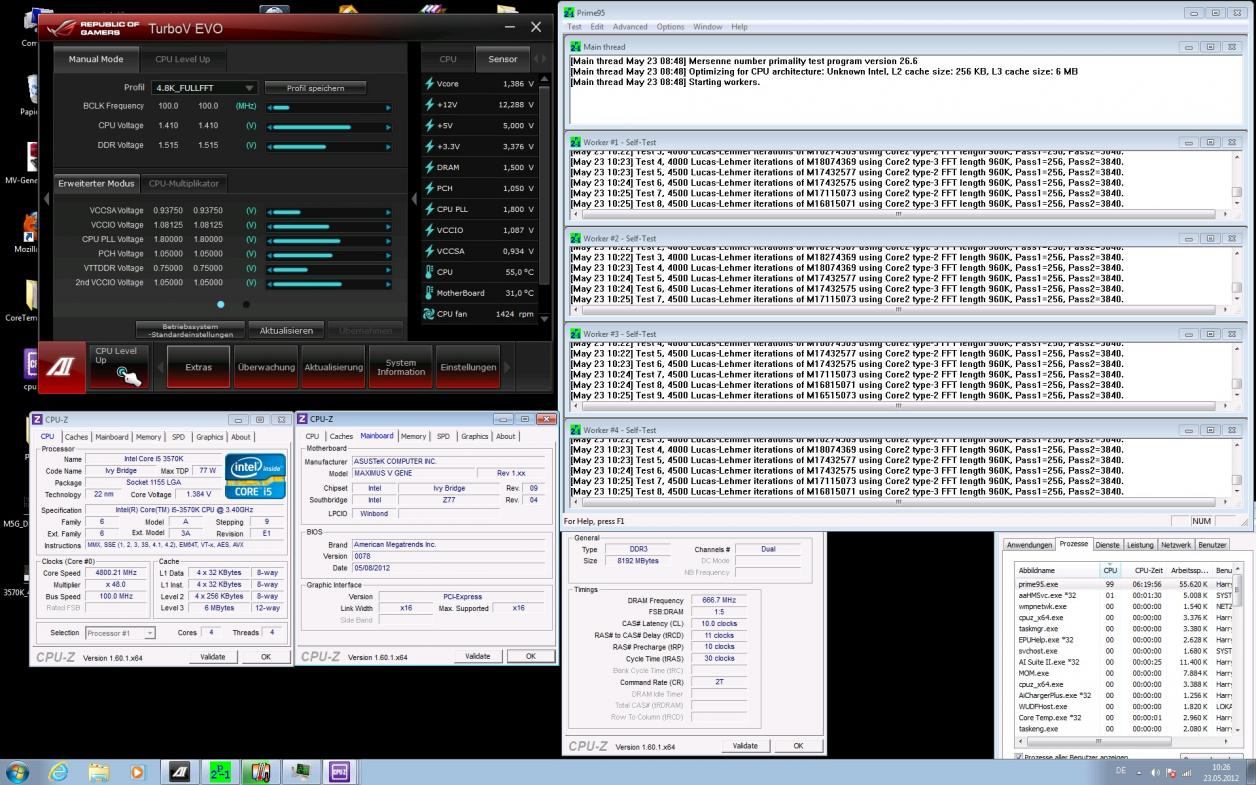Image resolution: width=1256 pixels, height=785 pixels.
Task: Sort by CPU column header in Task Manager
Action: click(1110, 570)
